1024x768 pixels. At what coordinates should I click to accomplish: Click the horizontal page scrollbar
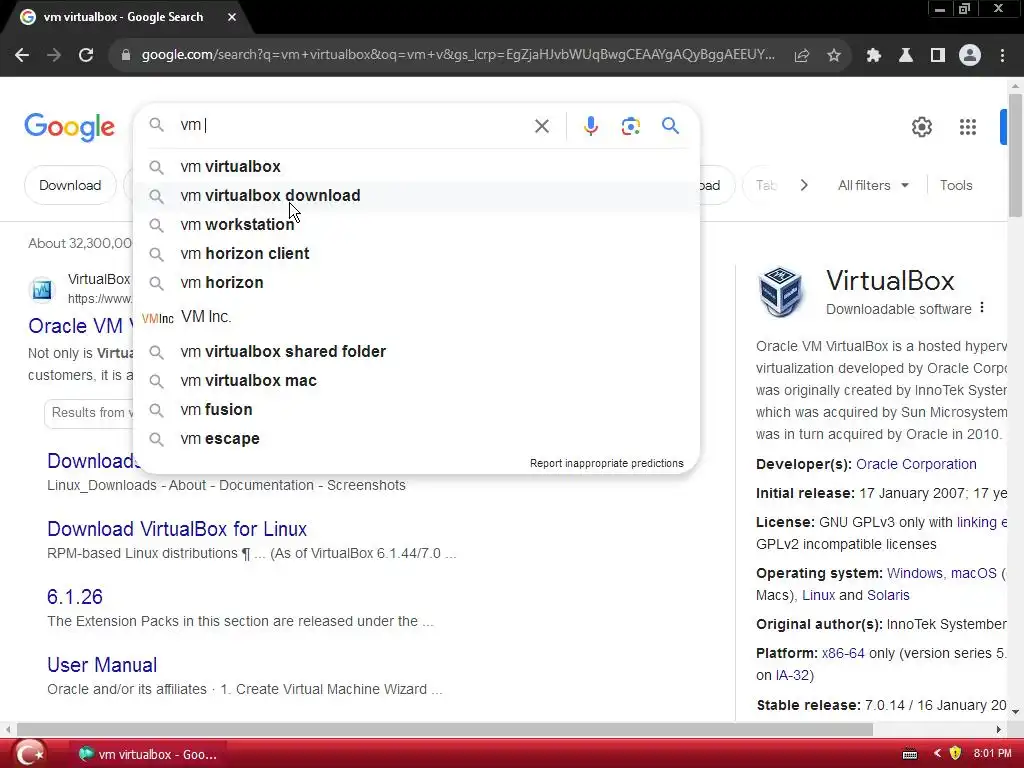click(x=445, y=729)
